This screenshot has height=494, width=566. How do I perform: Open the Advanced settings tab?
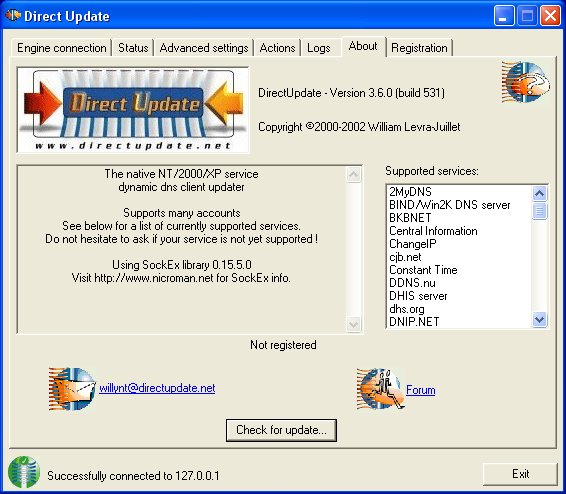[x=204, y=48]
